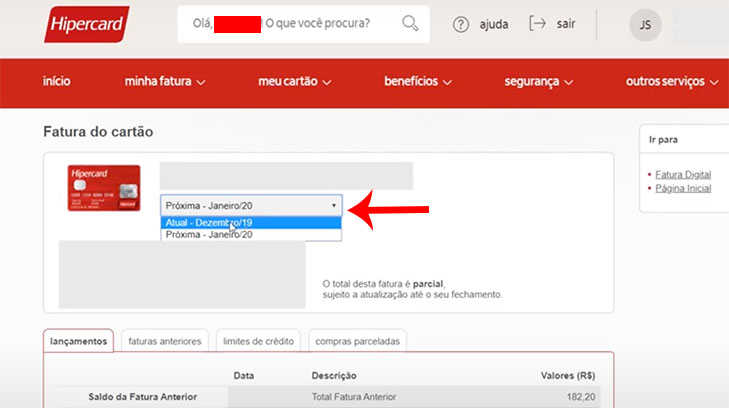
Task: Click the sair text link
Action: click(566, 24)
